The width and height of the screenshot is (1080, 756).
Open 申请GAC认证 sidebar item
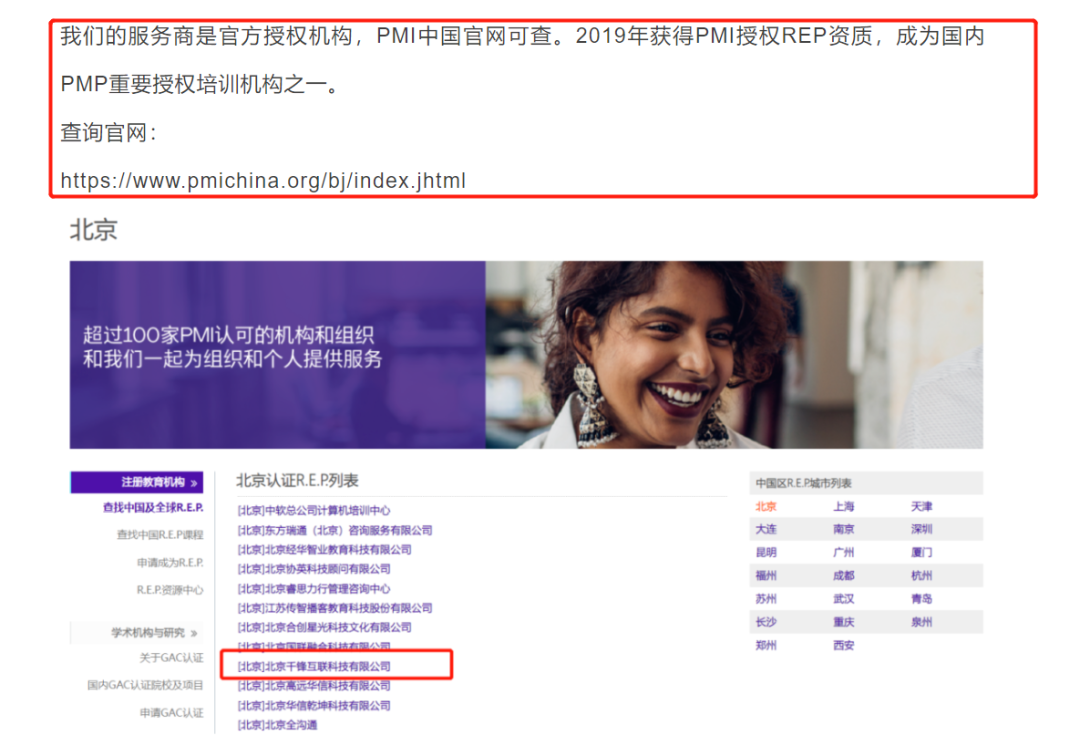pos(172,712)
